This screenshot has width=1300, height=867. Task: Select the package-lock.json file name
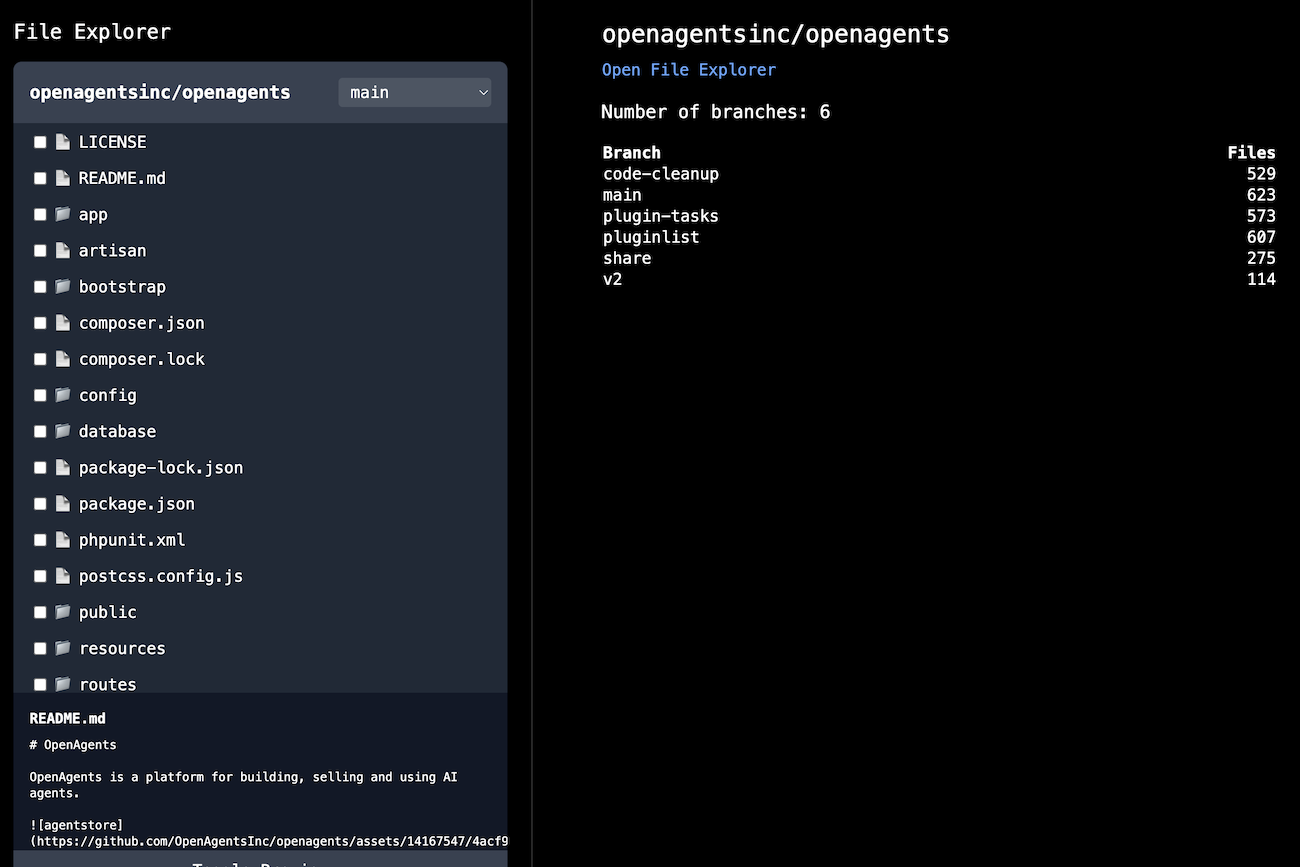160,467
